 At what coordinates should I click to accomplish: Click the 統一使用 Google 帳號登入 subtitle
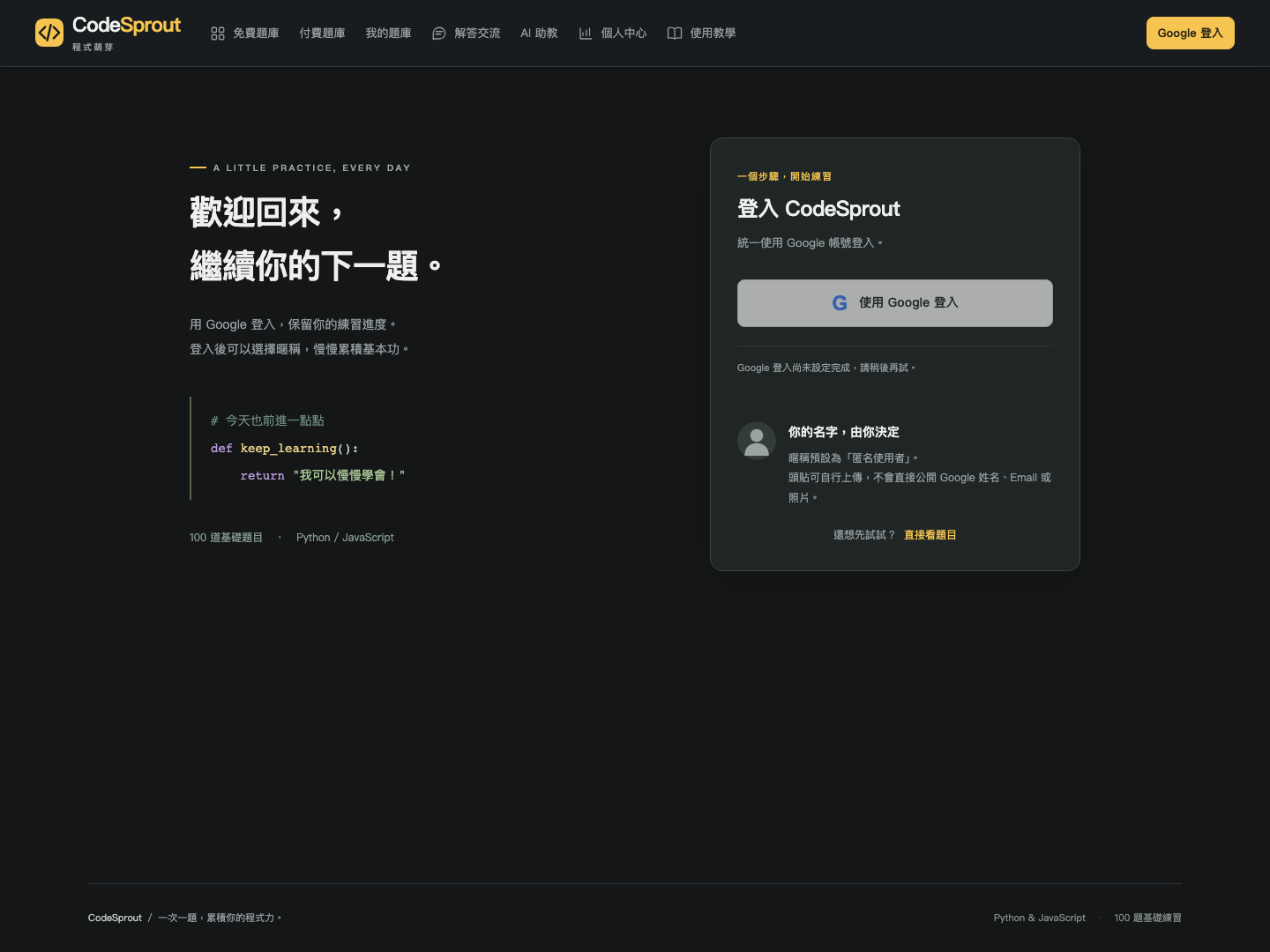810,243
